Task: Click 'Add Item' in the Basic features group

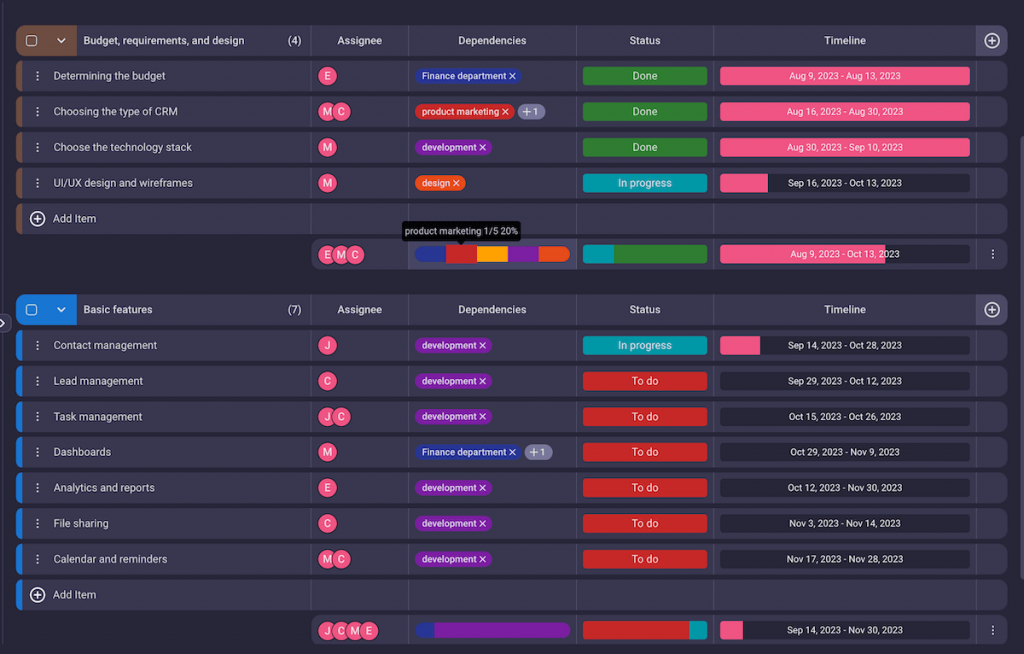Action: click(x=65, y=594)
